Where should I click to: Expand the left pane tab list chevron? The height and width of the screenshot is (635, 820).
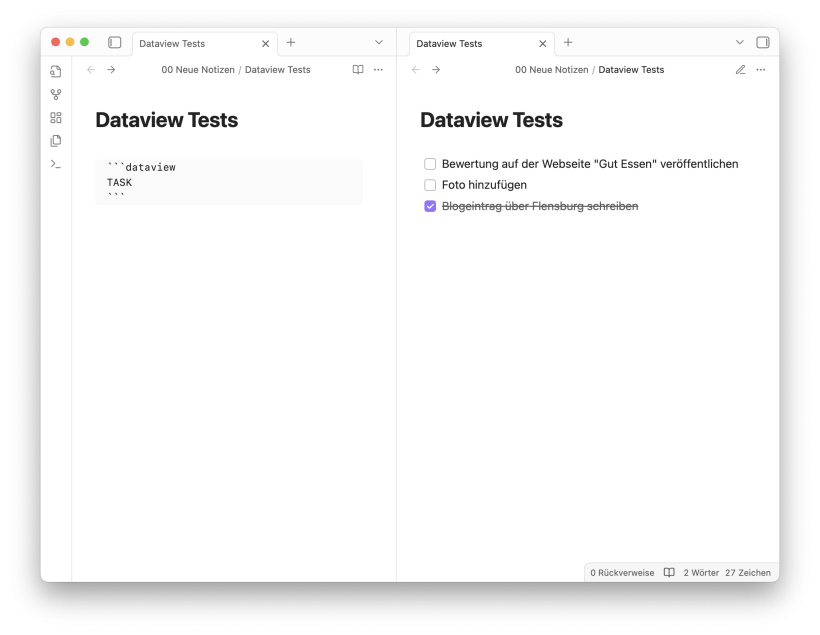tap(379, 42)
